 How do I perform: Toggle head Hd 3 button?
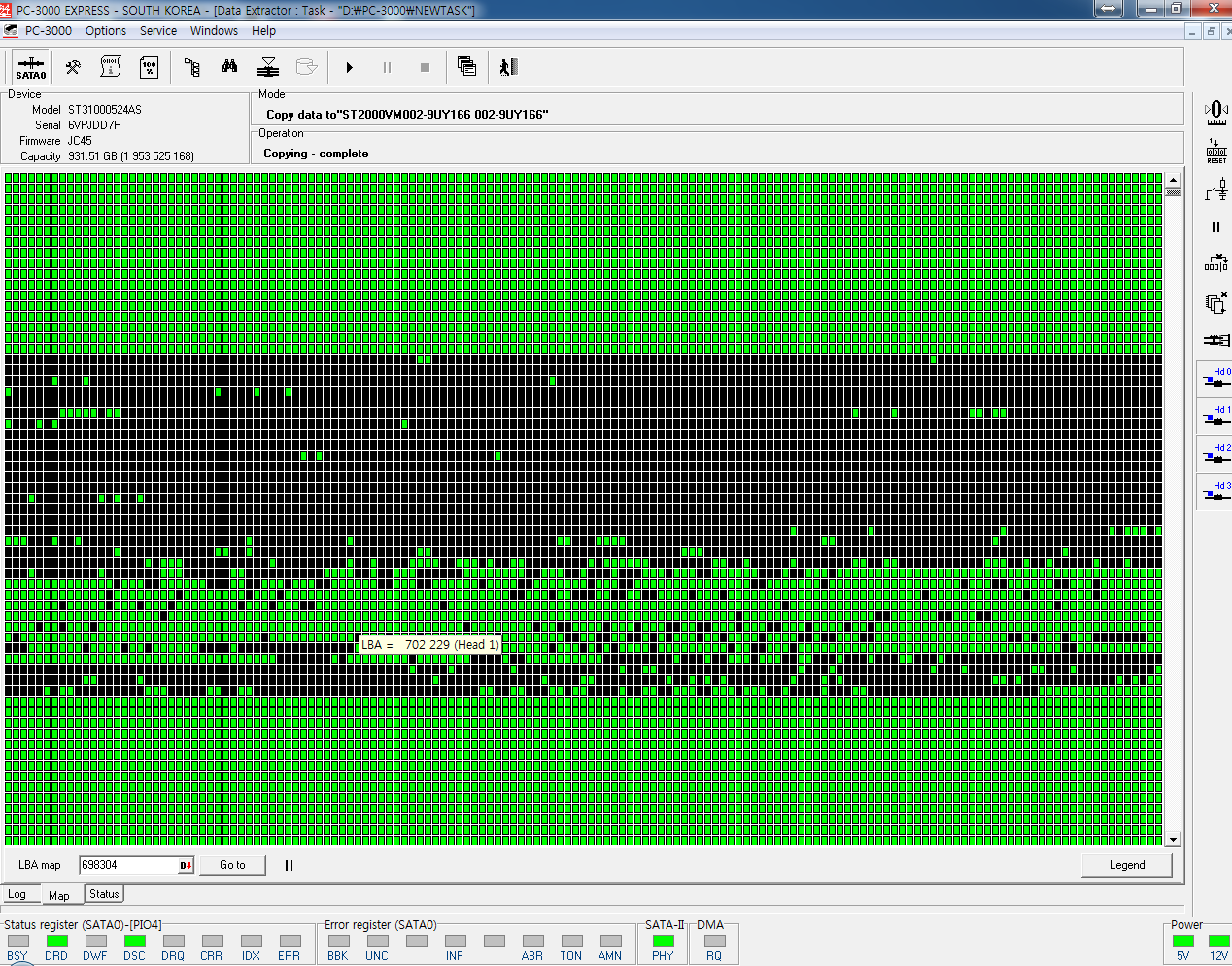pos(1216,492)
